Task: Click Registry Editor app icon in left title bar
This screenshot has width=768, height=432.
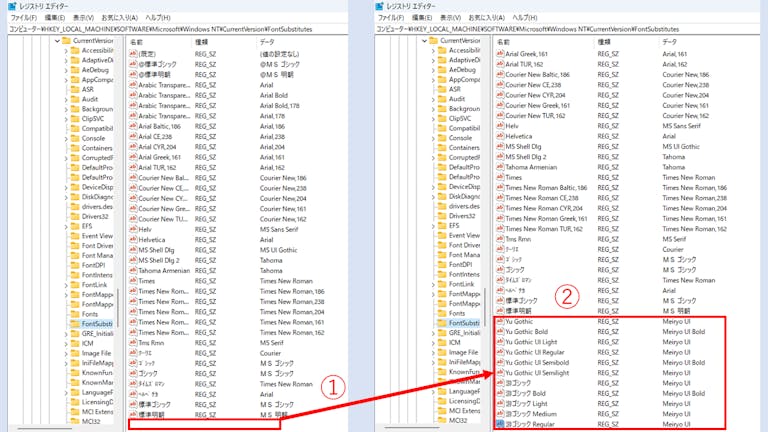Action: [12, 6]
